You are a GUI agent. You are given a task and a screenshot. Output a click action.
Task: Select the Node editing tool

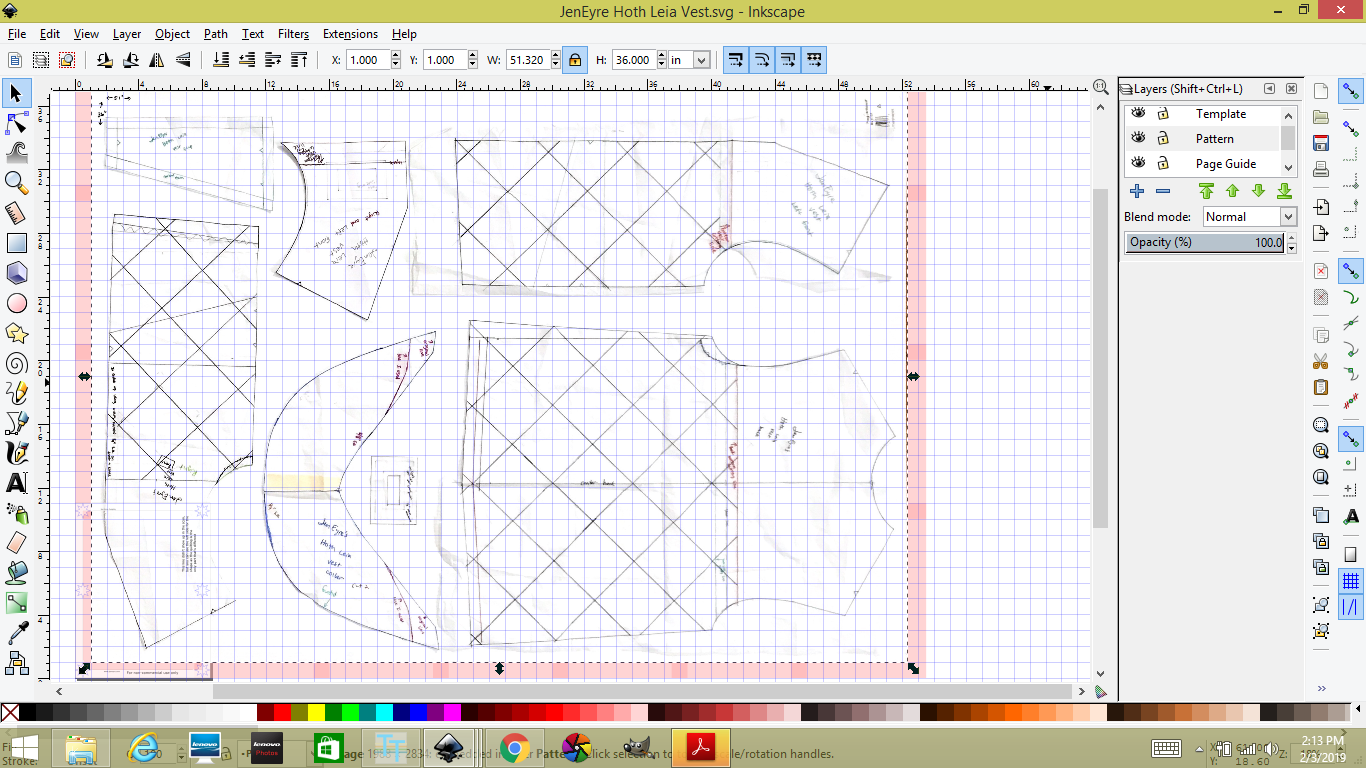(x=16, y=123)
